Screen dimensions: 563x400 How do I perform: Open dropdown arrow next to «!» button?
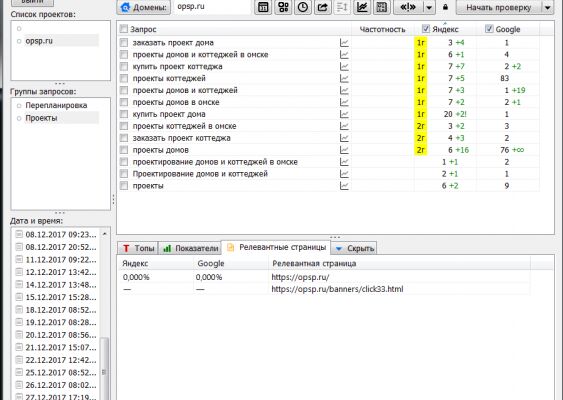click(429, 7)
